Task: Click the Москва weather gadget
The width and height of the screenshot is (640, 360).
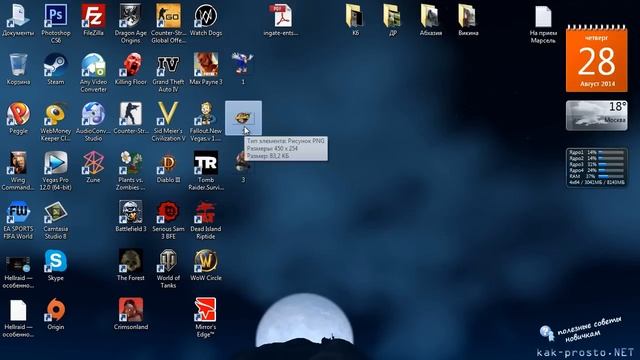Action: pyautogui.click(x=597, y=116)
